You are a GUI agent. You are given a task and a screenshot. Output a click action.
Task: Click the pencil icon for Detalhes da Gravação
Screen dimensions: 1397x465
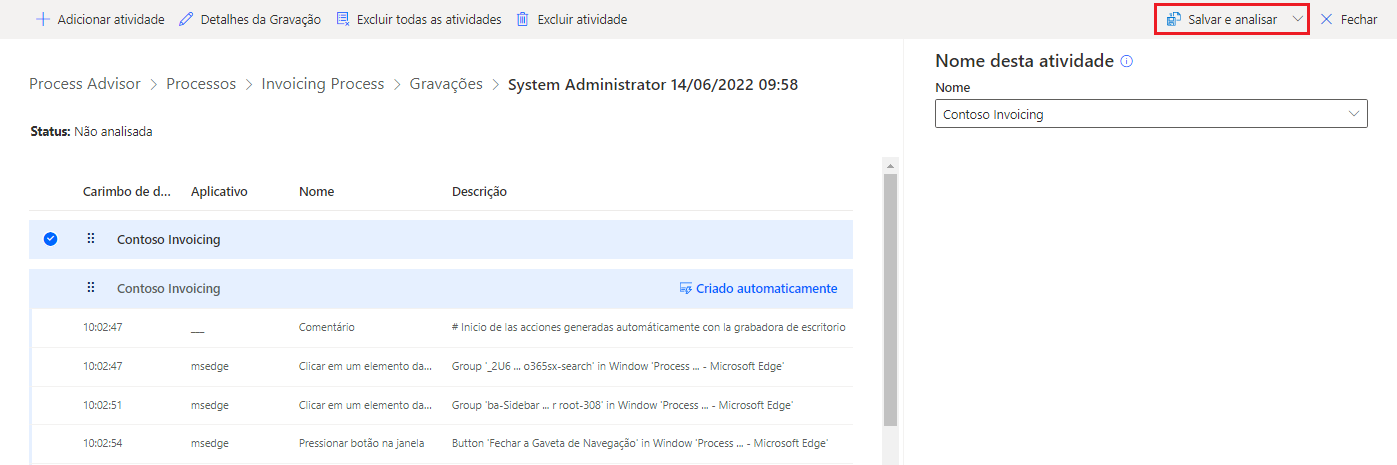tap(186, 19)
